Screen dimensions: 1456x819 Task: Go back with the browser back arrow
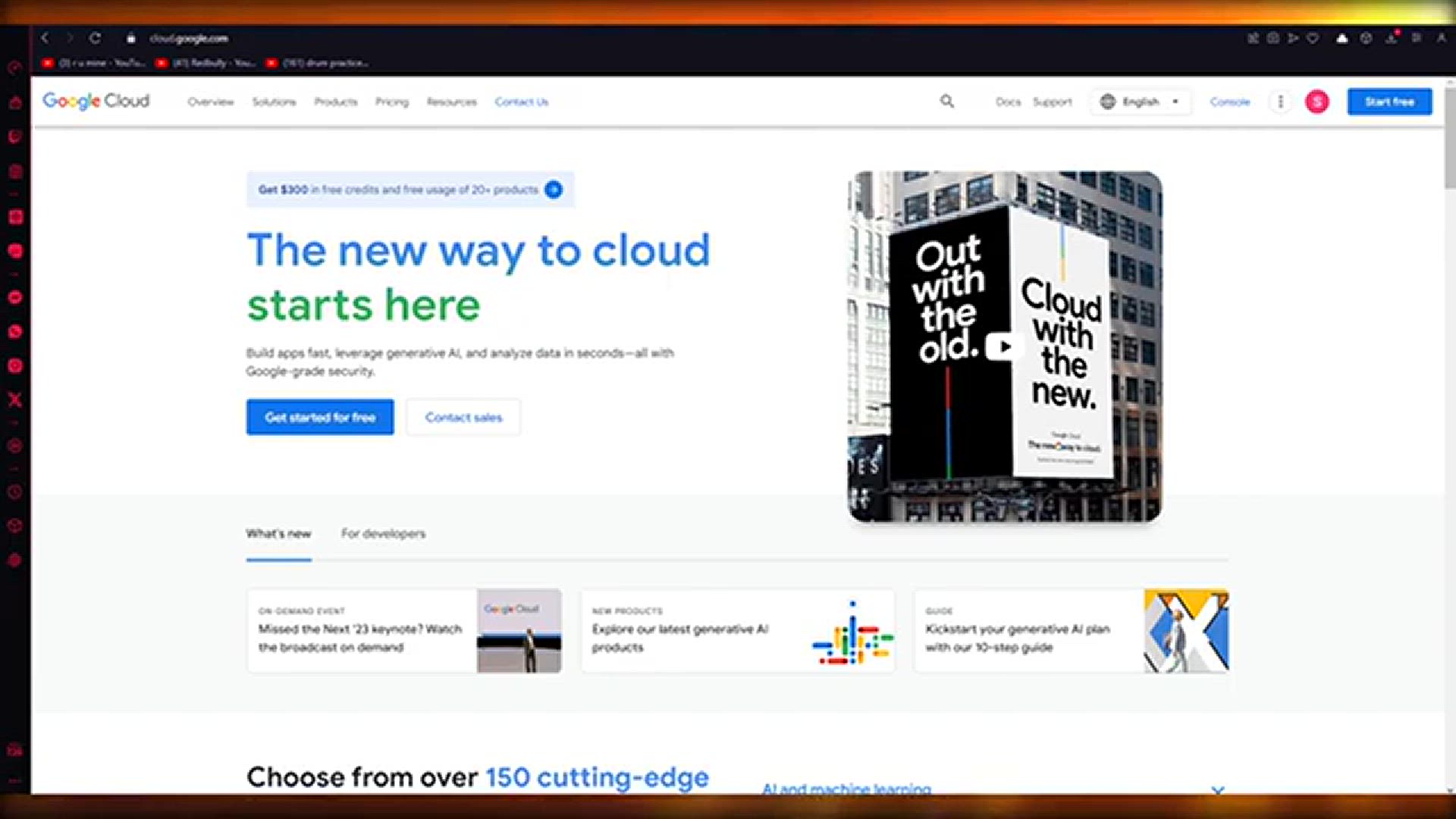[45, 38]
